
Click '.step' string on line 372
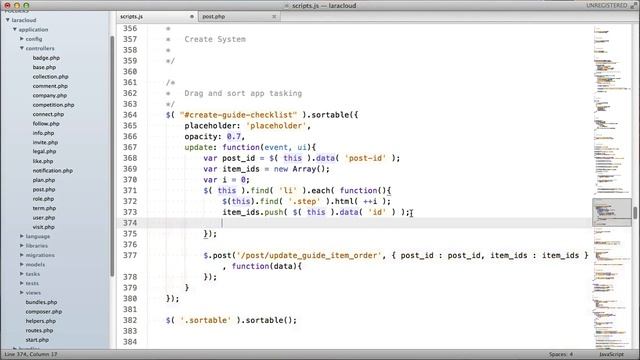point(304,202)
